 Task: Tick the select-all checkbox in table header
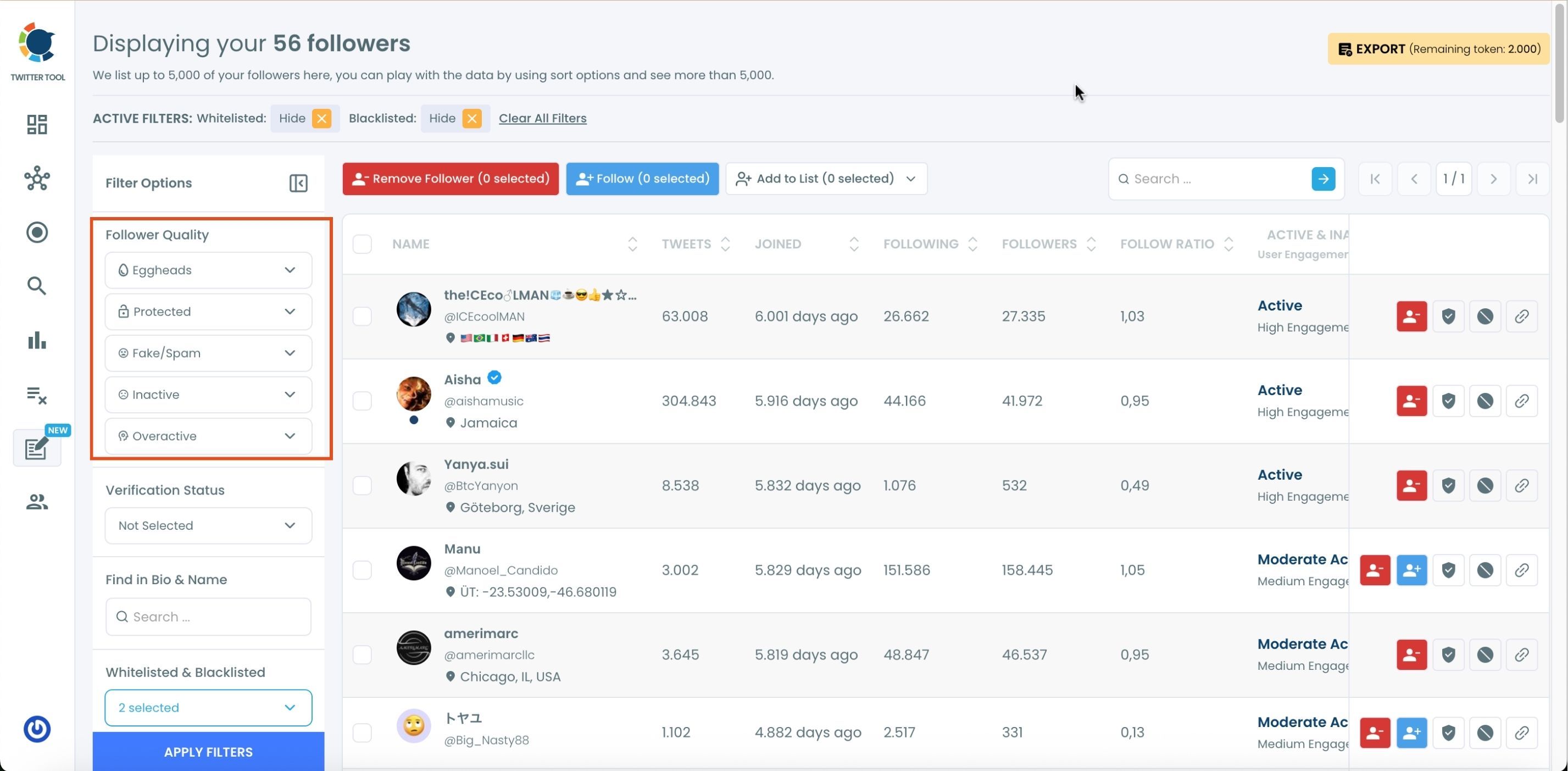(362, 244)
